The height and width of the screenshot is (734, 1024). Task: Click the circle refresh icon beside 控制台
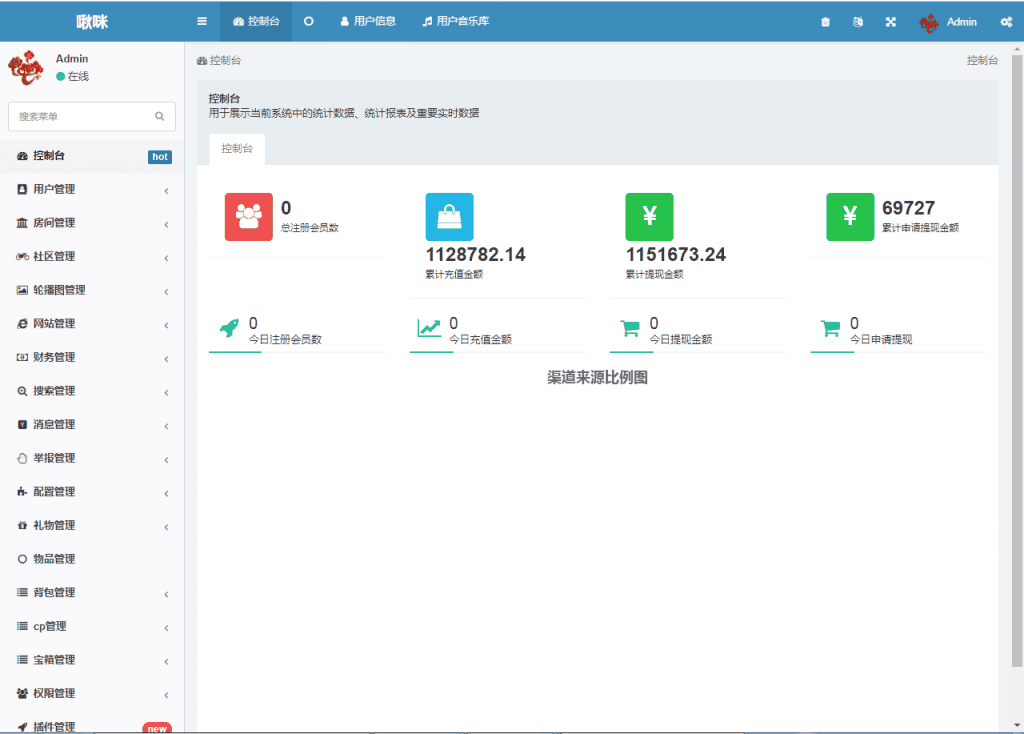(x=308, y=20)
